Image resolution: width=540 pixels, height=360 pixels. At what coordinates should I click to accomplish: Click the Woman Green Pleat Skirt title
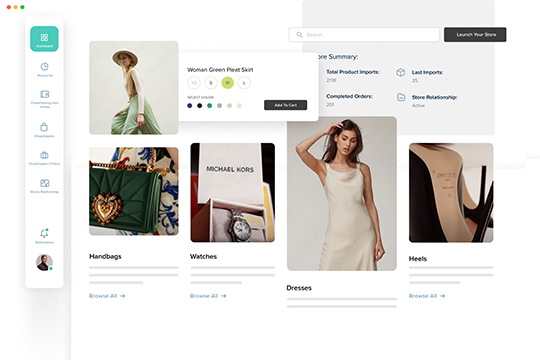click(220, 70)
